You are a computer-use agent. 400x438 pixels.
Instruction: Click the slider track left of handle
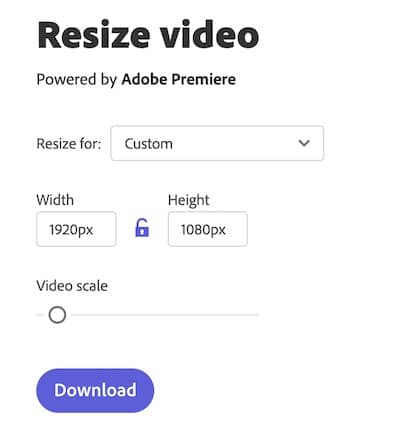coord(40,315)
